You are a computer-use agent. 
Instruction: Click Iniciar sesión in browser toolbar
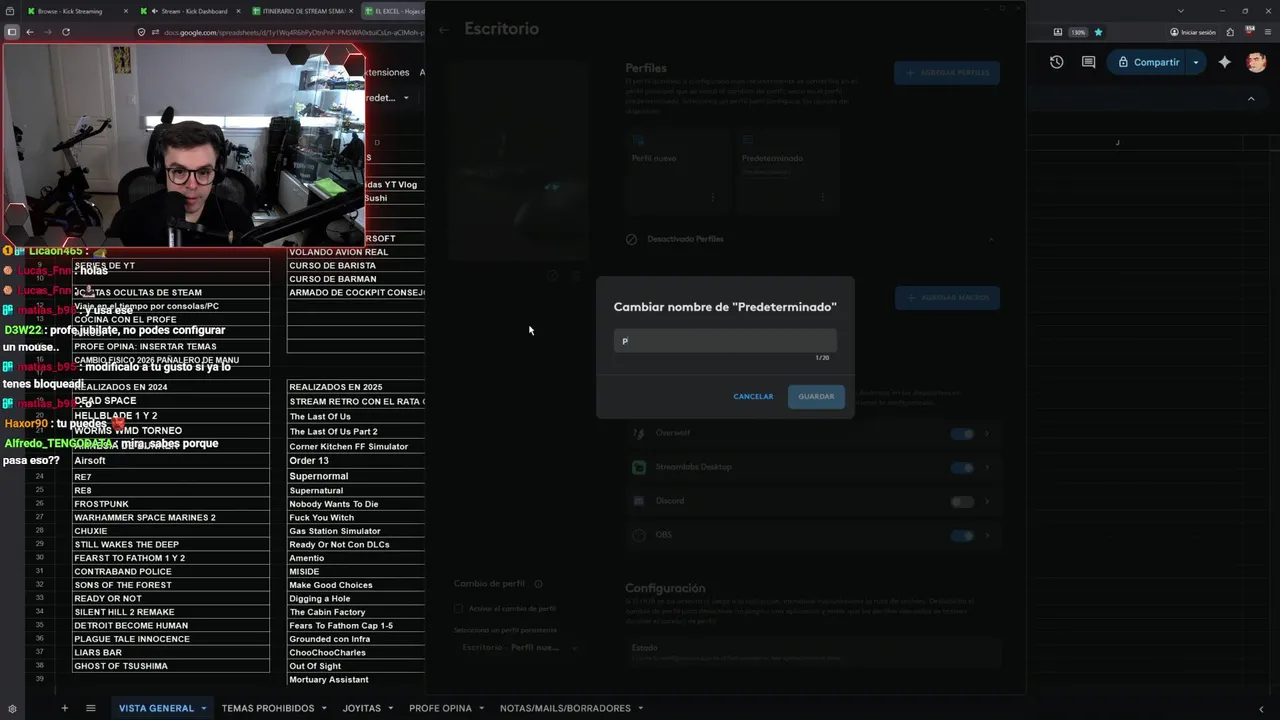click(x=1192, y=32)
